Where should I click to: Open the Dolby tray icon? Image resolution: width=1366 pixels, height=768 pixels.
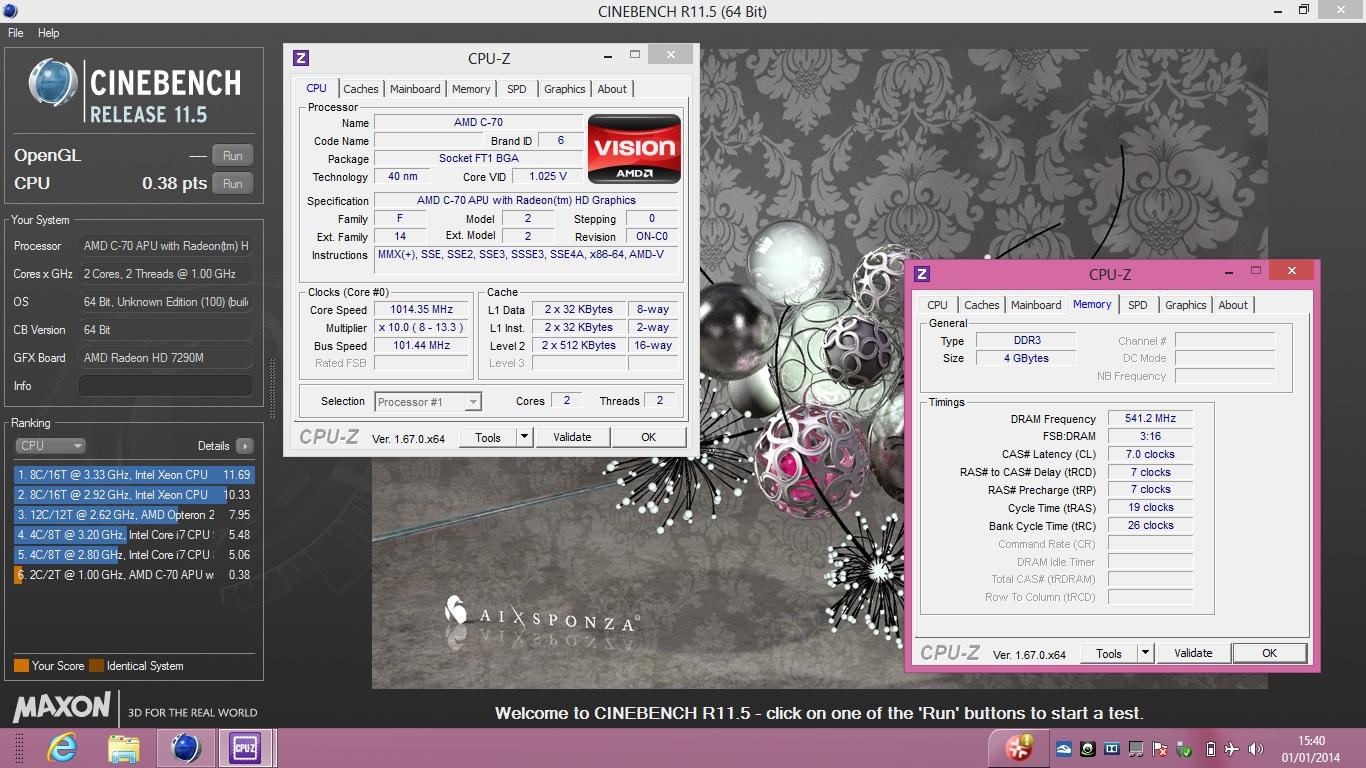click(1111, 749)
